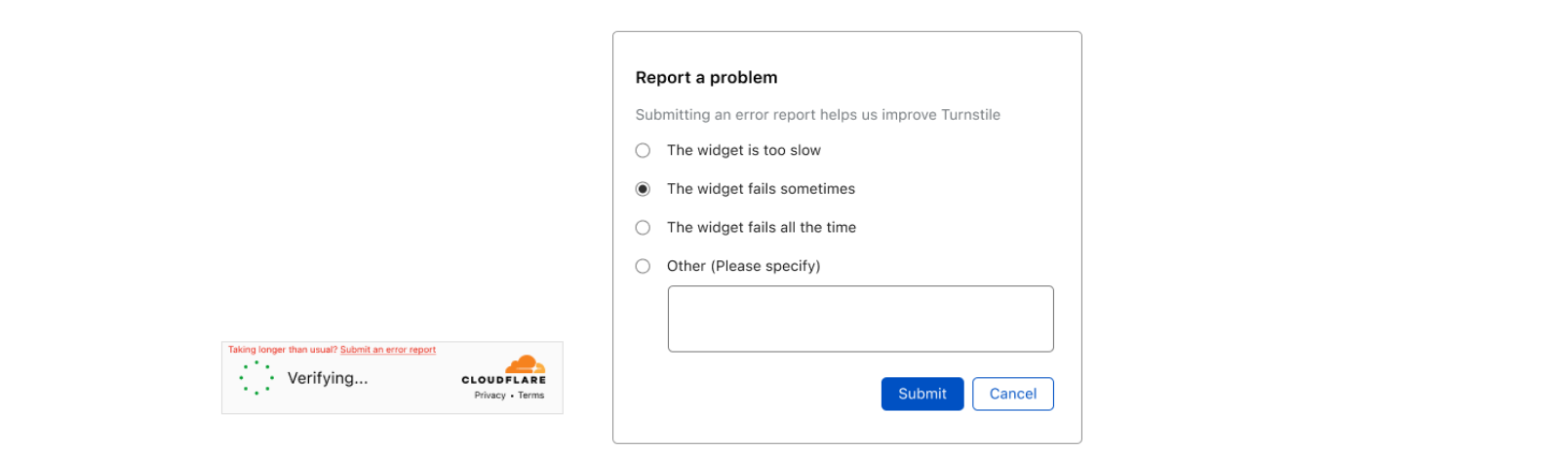
Task: Select the "widget is too slow" radio button
Action: (643, 150)
